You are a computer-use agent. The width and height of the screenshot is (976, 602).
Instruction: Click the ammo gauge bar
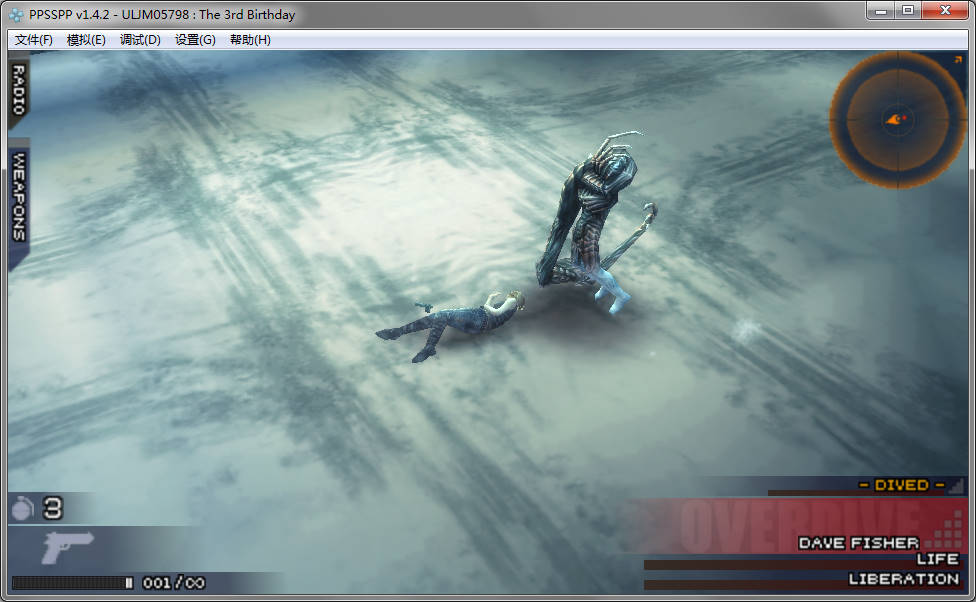coord(72,583)
